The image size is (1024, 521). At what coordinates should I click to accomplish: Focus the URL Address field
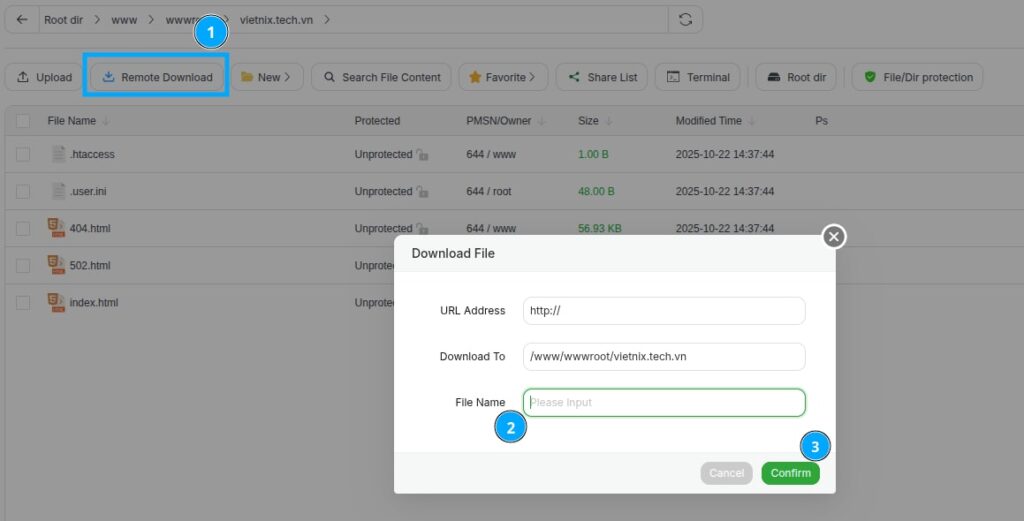pos(664,311)
